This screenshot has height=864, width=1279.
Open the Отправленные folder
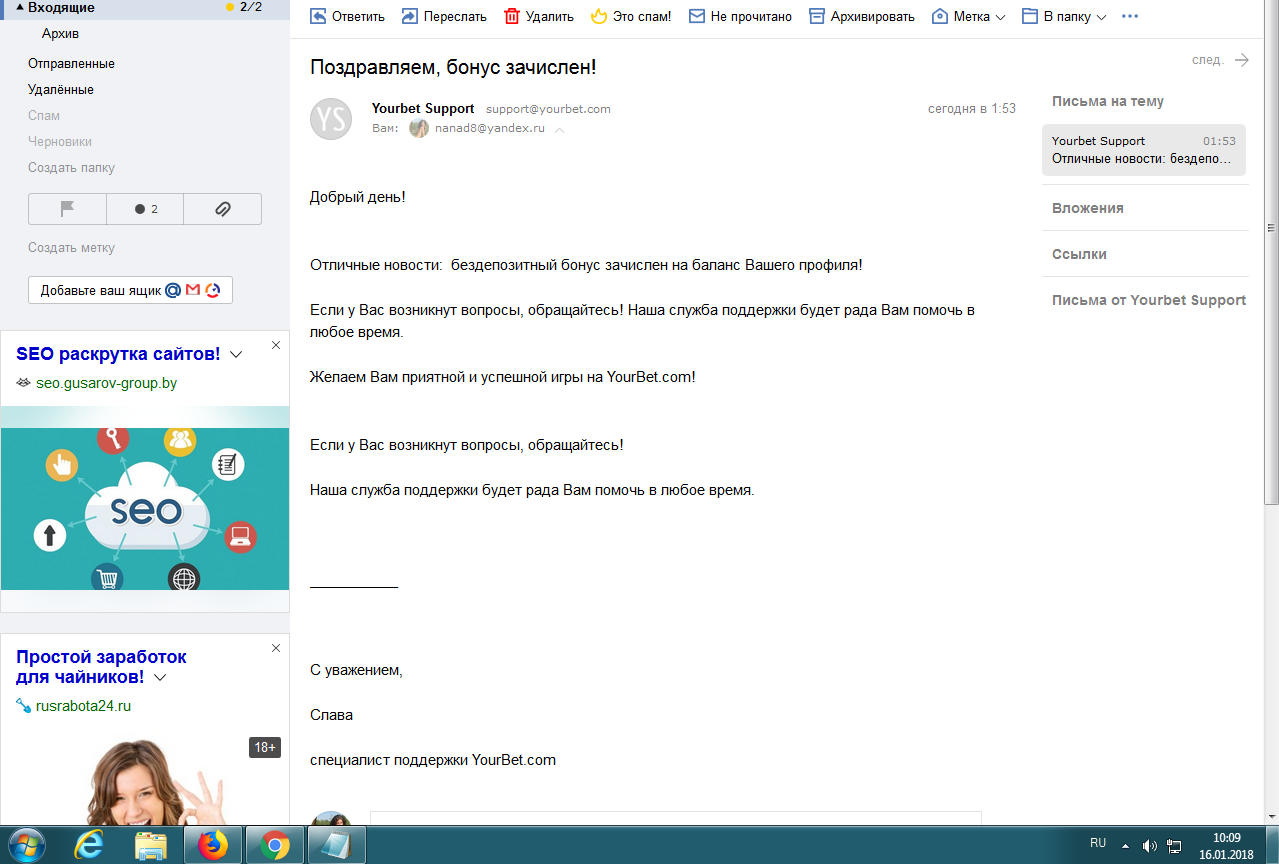click(x=71, y=63)
